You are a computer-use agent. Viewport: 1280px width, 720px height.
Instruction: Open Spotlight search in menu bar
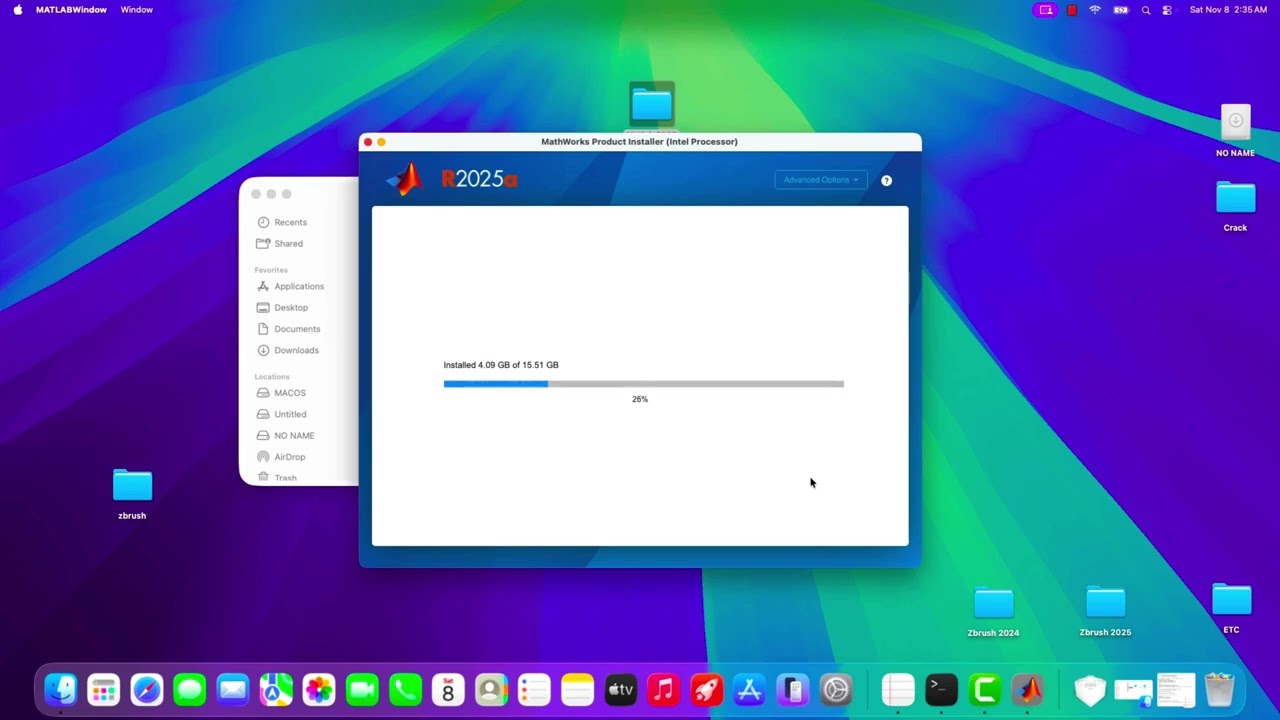click(1146, 10)
